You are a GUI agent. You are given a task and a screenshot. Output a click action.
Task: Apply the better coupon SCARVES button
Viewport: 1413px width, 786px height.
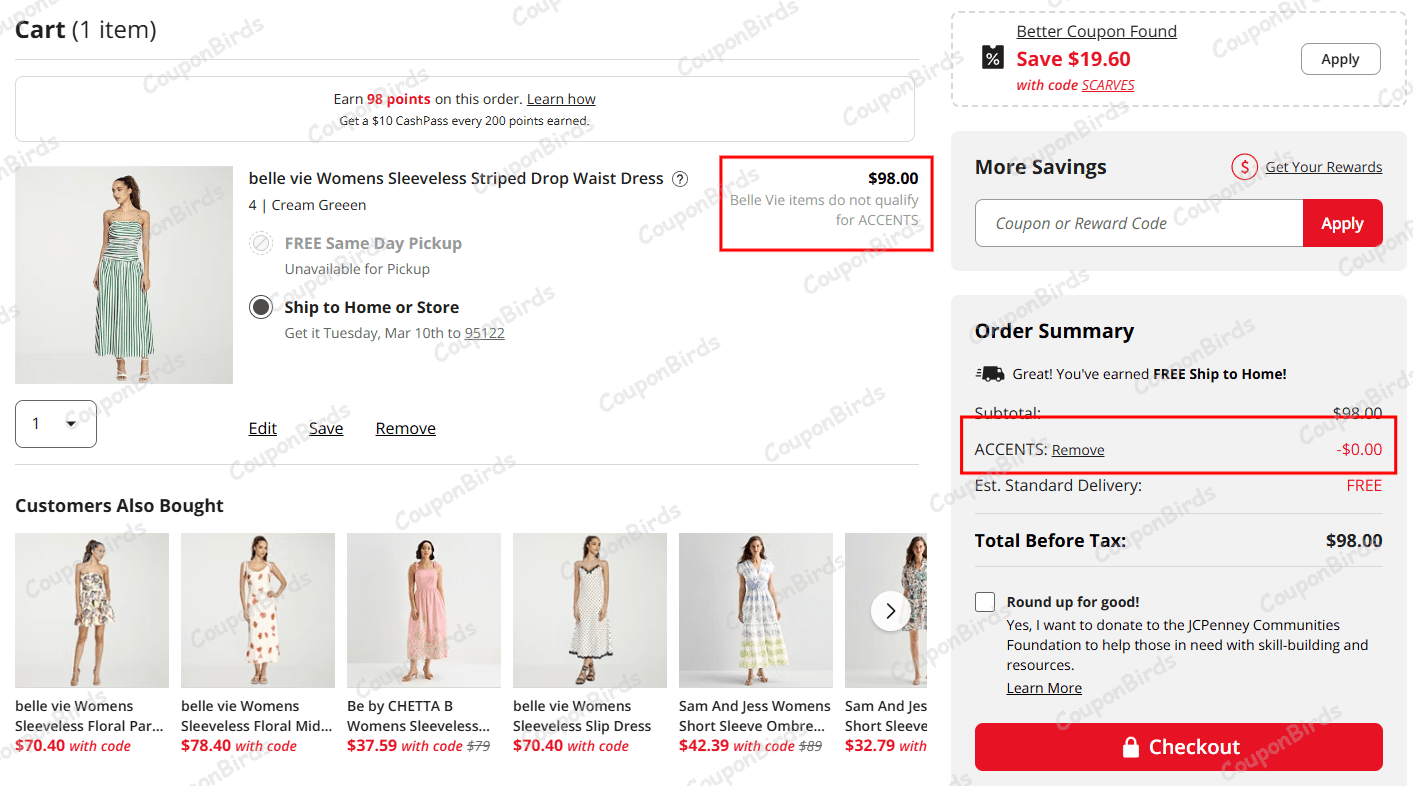pos(1340,59)
